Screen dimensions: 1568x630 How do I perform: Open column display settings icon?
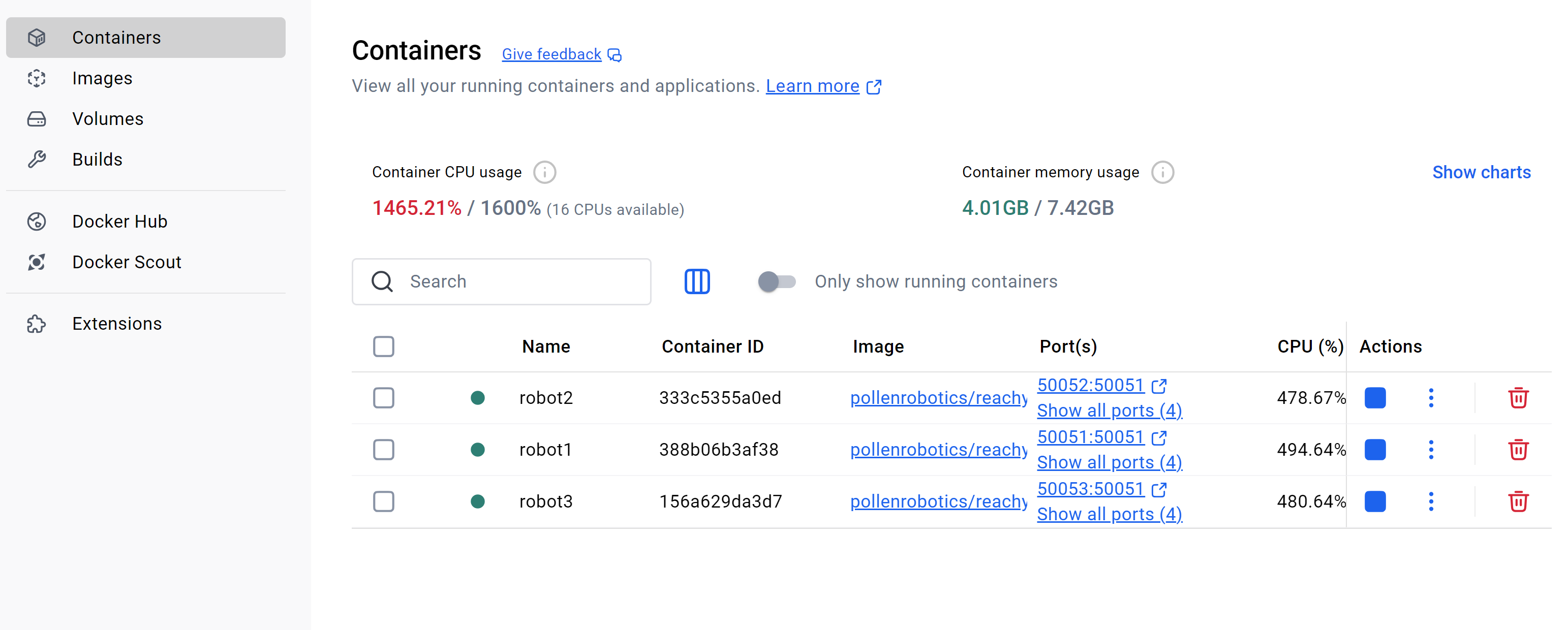point(696,281)
